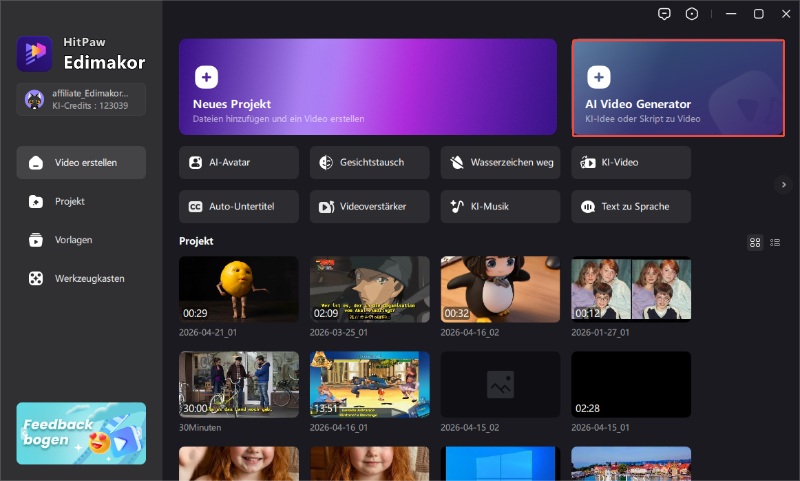Open the Auto-Untertitel subtitle tool
Screen dimensions: 800x481
pos(239,206)
